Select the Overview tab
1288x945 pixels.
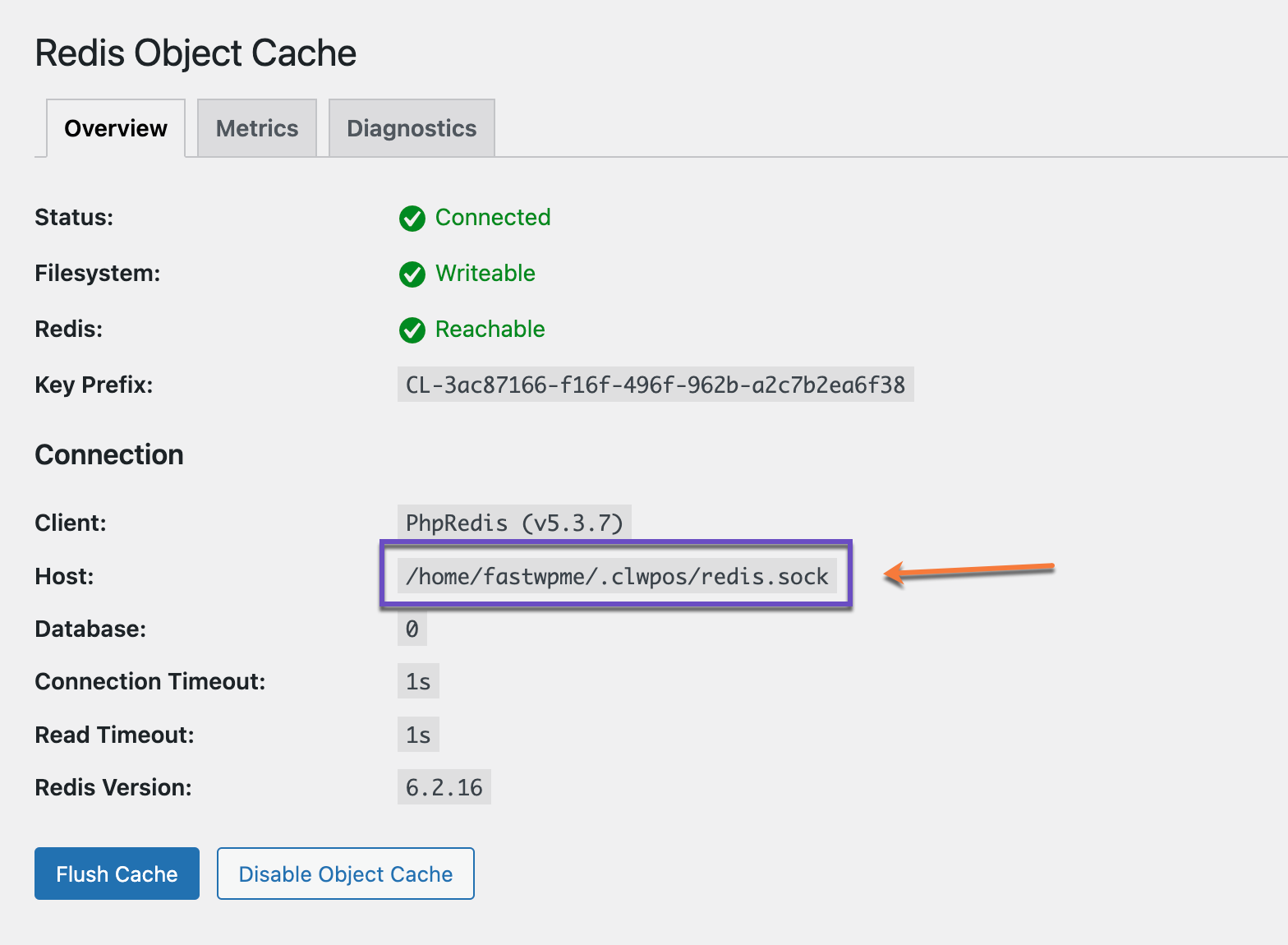tap(116, 128)
